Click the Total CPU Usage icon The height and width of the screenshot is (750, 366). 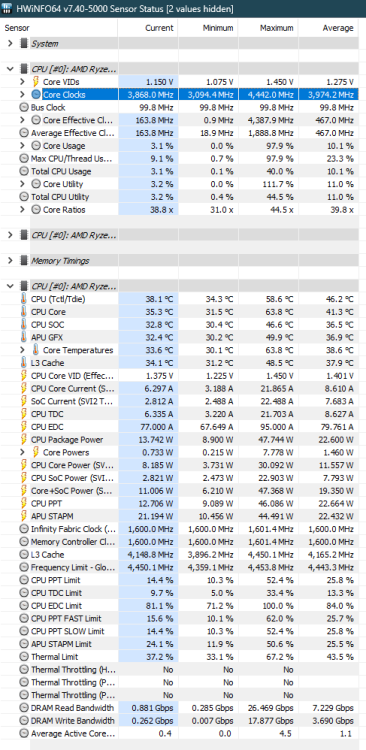24,171
